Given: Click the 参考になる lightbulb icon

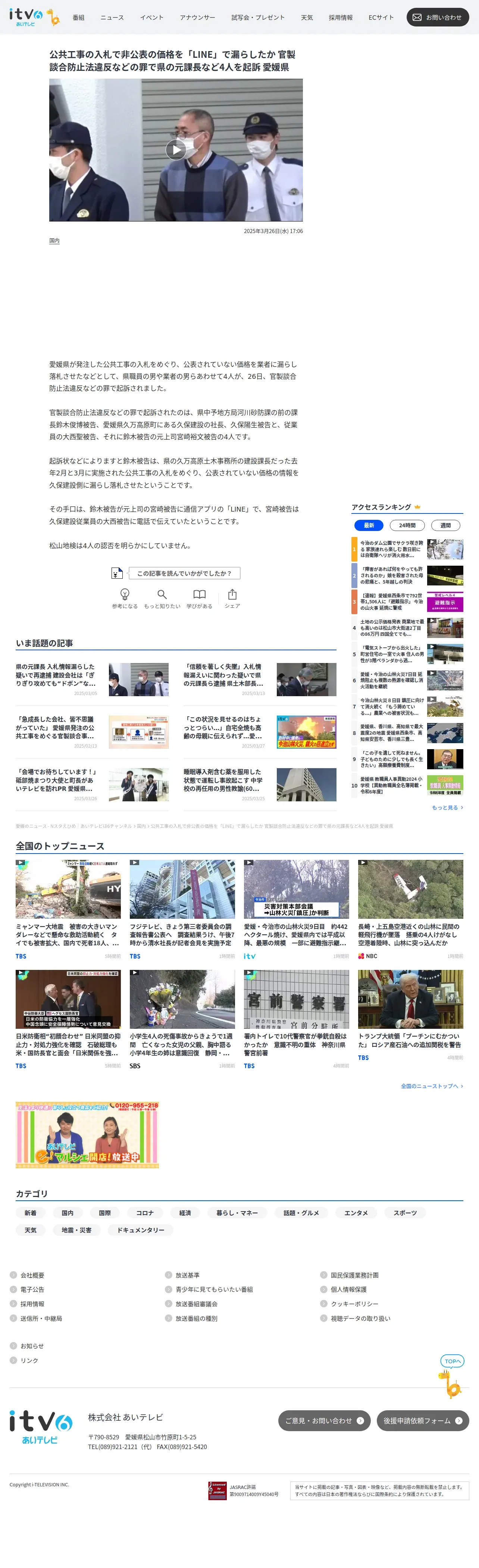Looking at the screenshot, I should 125,594.
